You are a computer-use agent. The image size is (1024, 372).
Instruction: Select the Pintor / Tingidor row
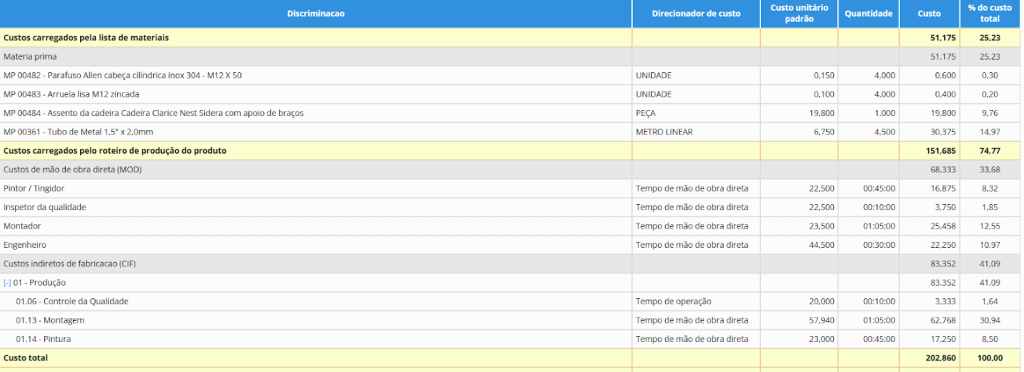click(510, 189)
